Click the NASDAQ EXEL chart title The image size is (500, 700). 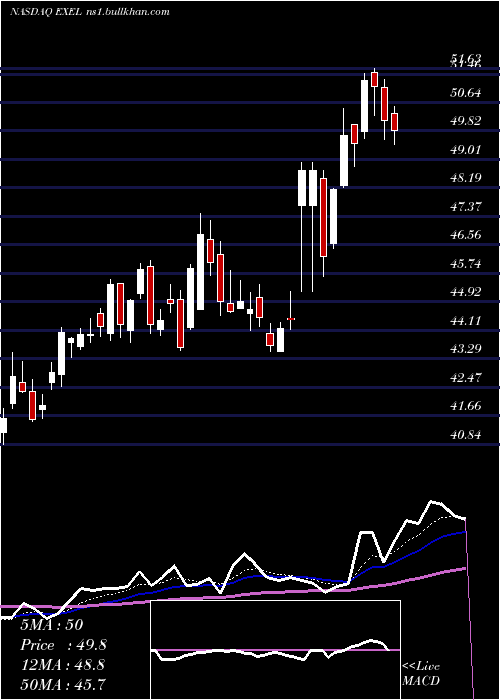coord(89,12)
